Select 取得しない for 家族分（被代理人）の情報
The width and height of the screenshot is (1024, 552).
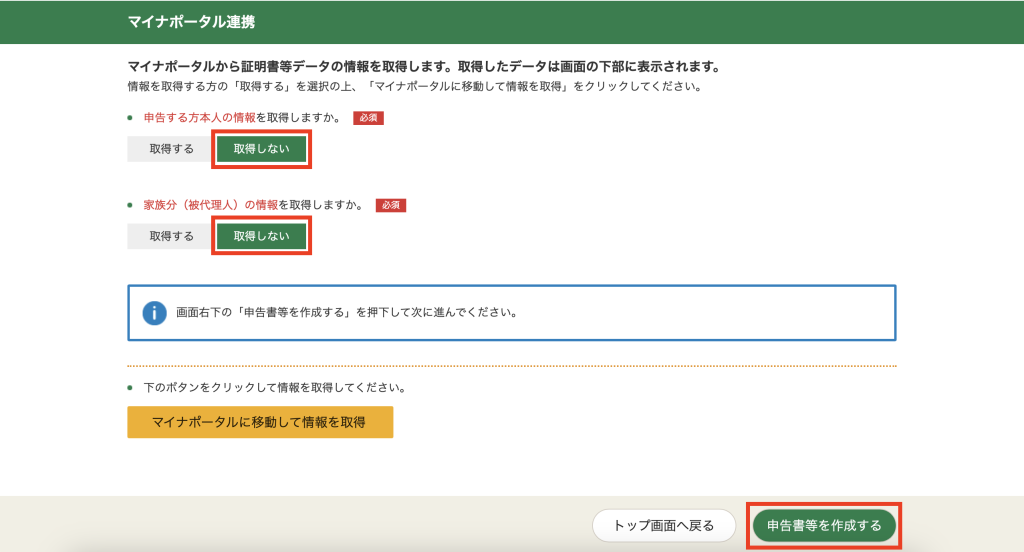pyautogui.click(x=261, y=236)
